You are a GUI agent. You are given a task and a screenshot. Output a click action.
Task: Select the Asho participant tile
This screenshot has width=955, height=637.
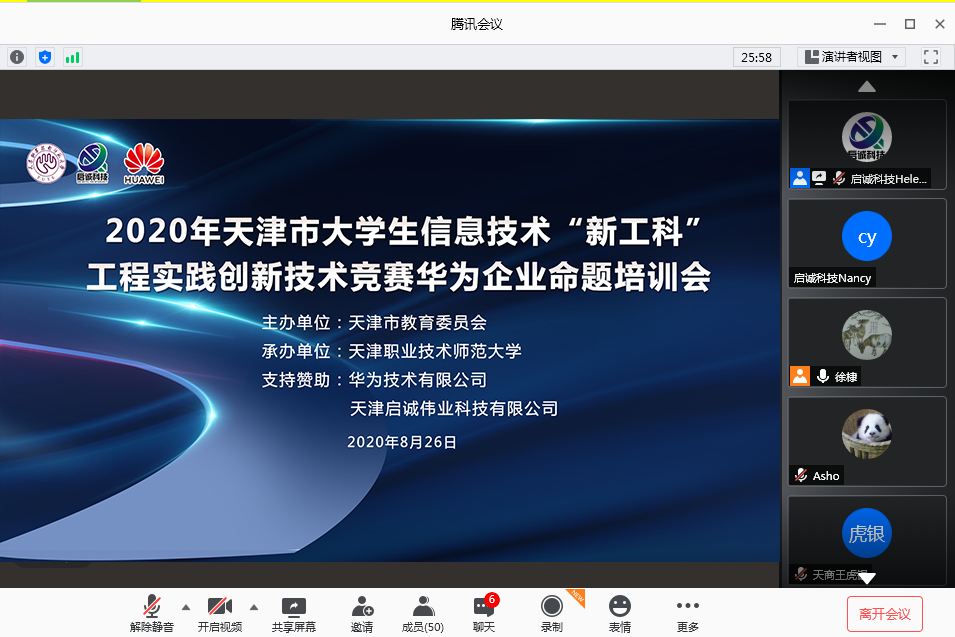pos(867,442)
